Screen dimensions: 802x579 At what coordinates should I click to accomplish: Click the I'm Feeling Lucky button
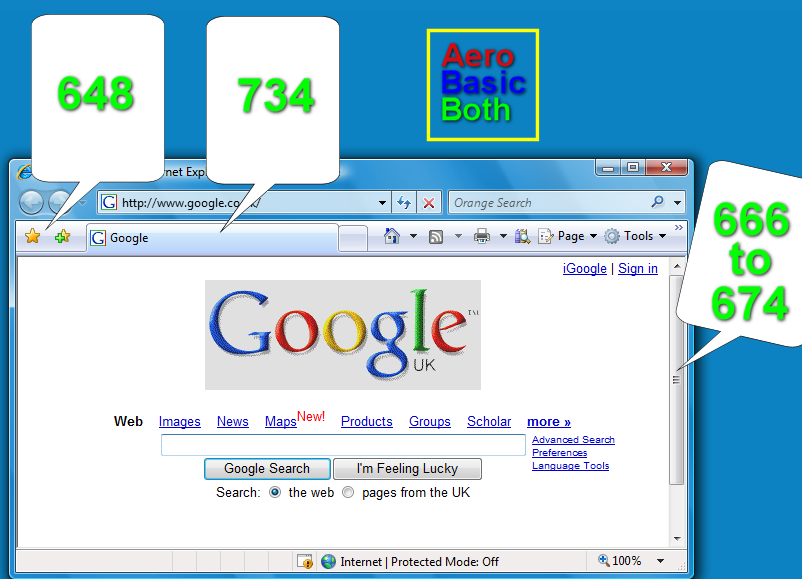[x=407, y=469]
